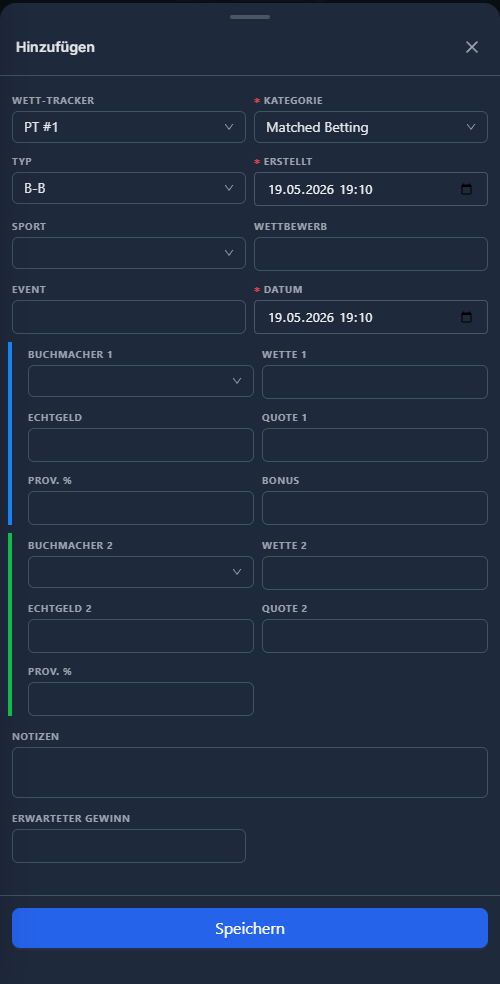Grab the sheet drag handle at top

tap(250, 17)
